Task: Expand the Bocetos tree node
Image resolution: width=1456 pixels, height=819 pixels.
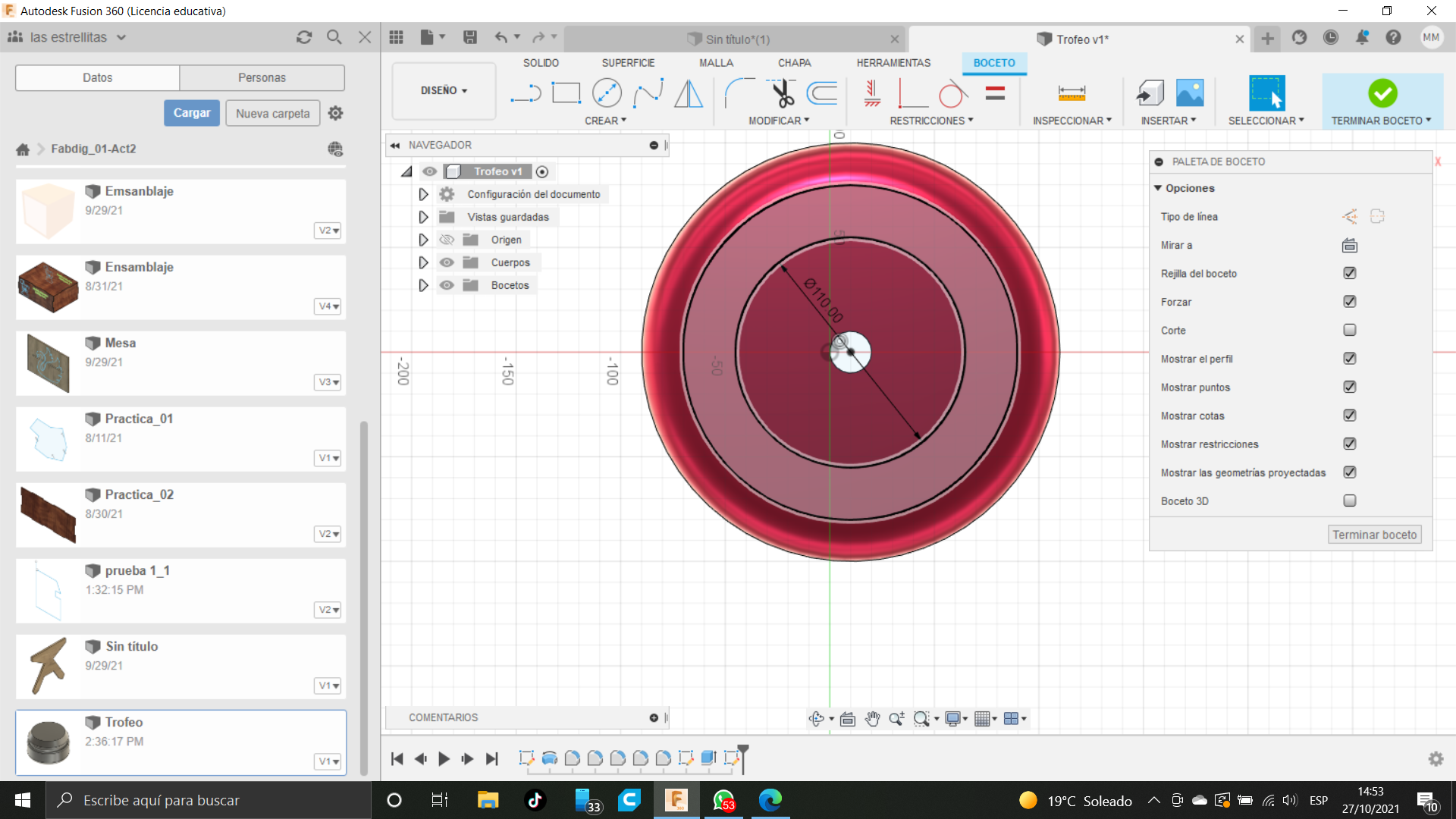Action: [423, 285]
